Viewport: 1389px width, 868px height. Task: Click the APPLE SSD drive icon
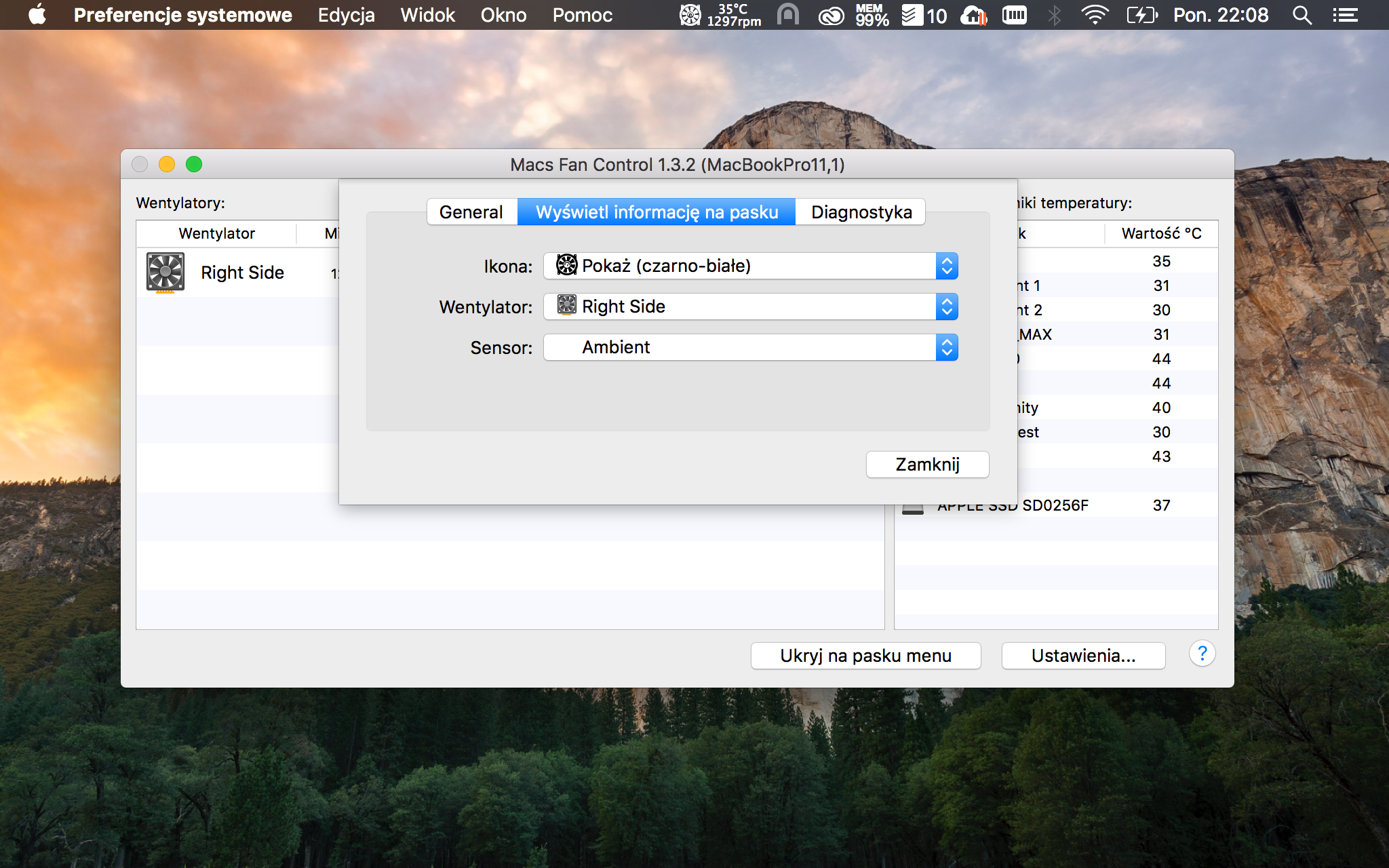point(913,507)
